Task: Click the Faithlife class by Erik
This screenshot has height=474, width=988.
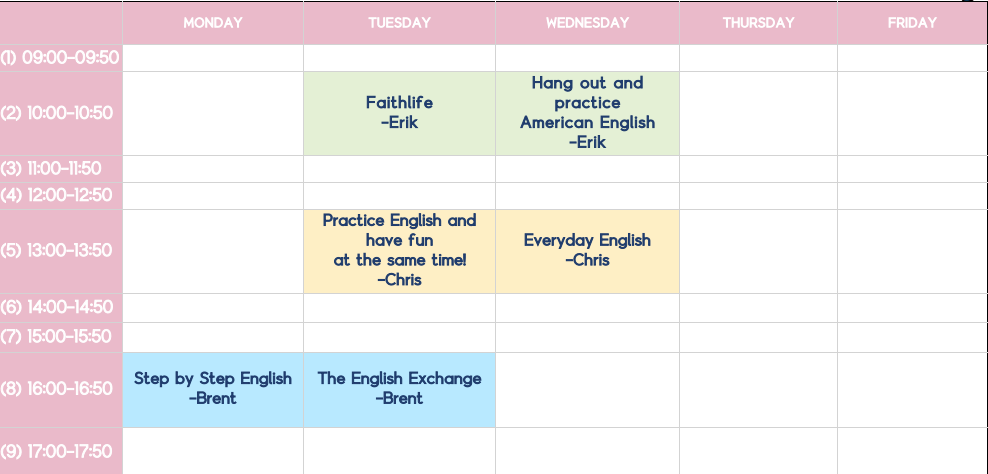Action: (399, 113)
